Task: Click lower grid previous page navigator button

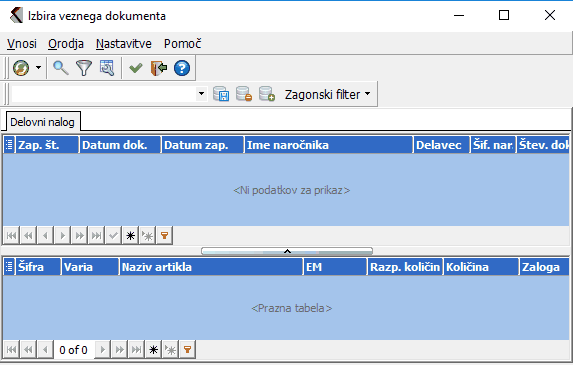Action: point(28,350)
